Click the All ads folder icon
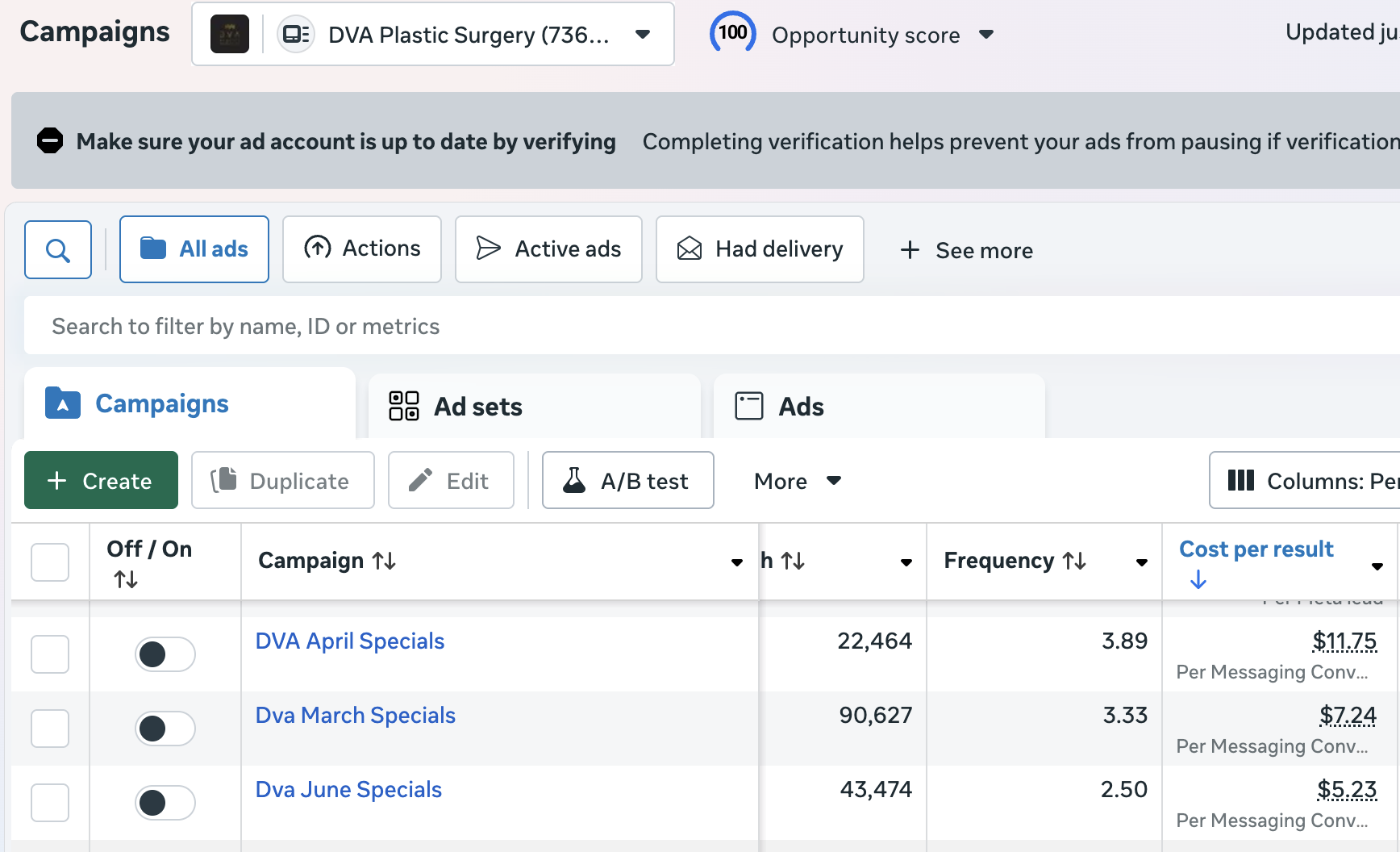 153,248
